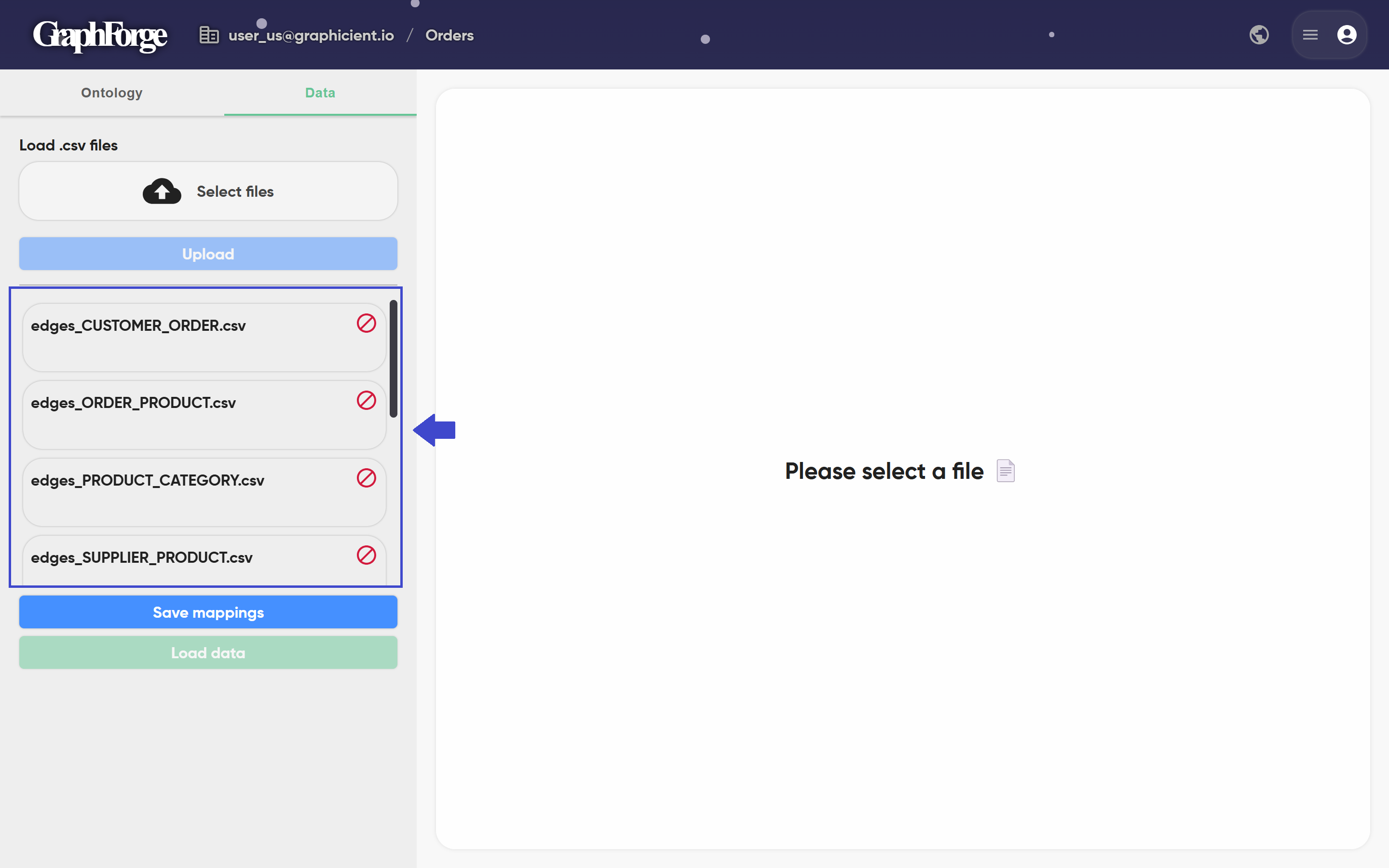The image size is (1389, 868).
Task: Open the globe language icon
Action: pos(1259,35)
